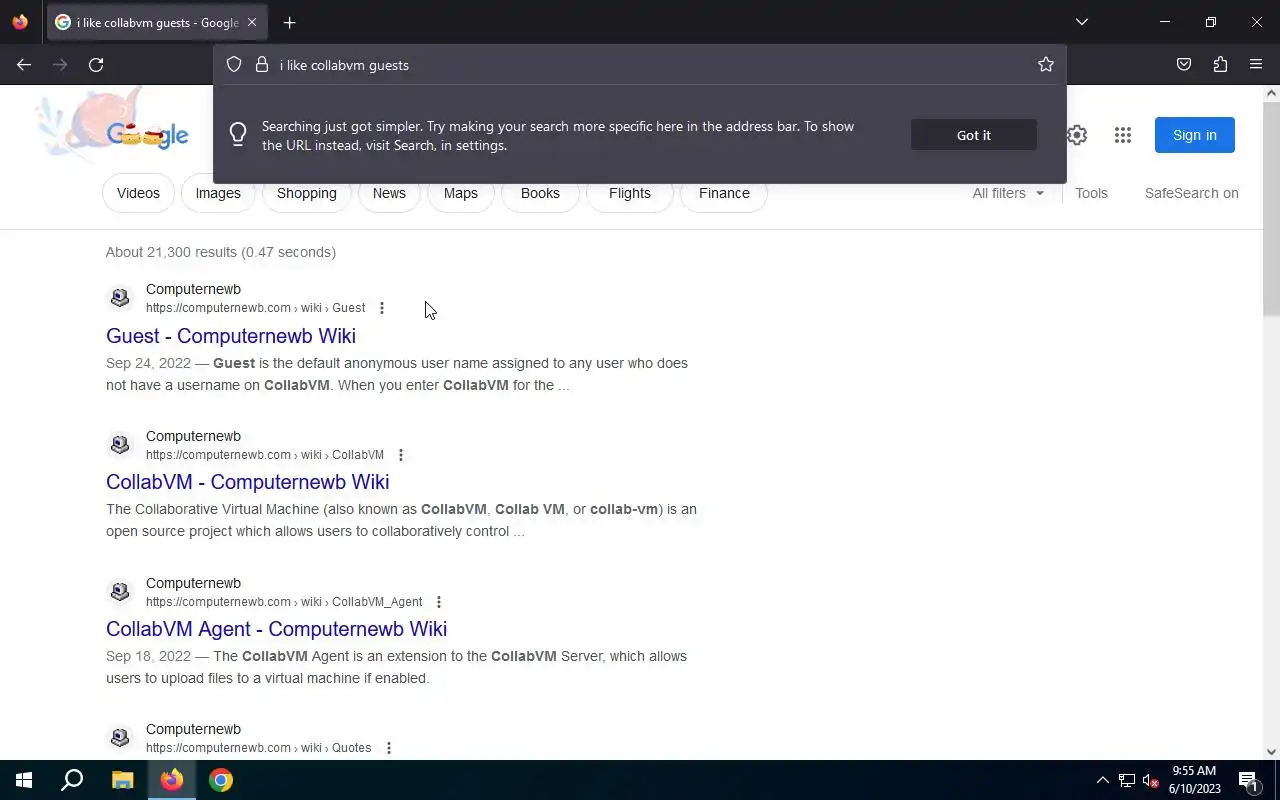
Task: Bookmark this page with the star icon
Action: coord(1046,65)
